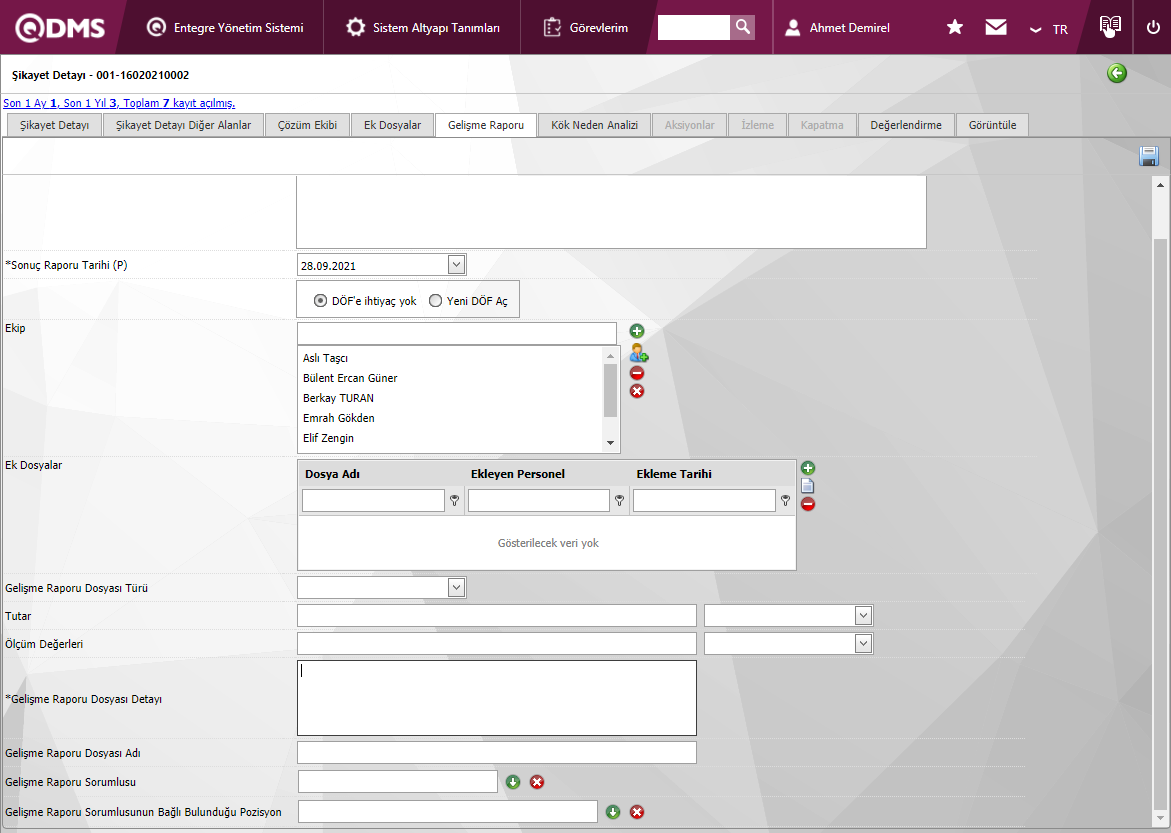1171x833 pixels.
Task: Click the Ekip search input field
Action: coord(457,333)
